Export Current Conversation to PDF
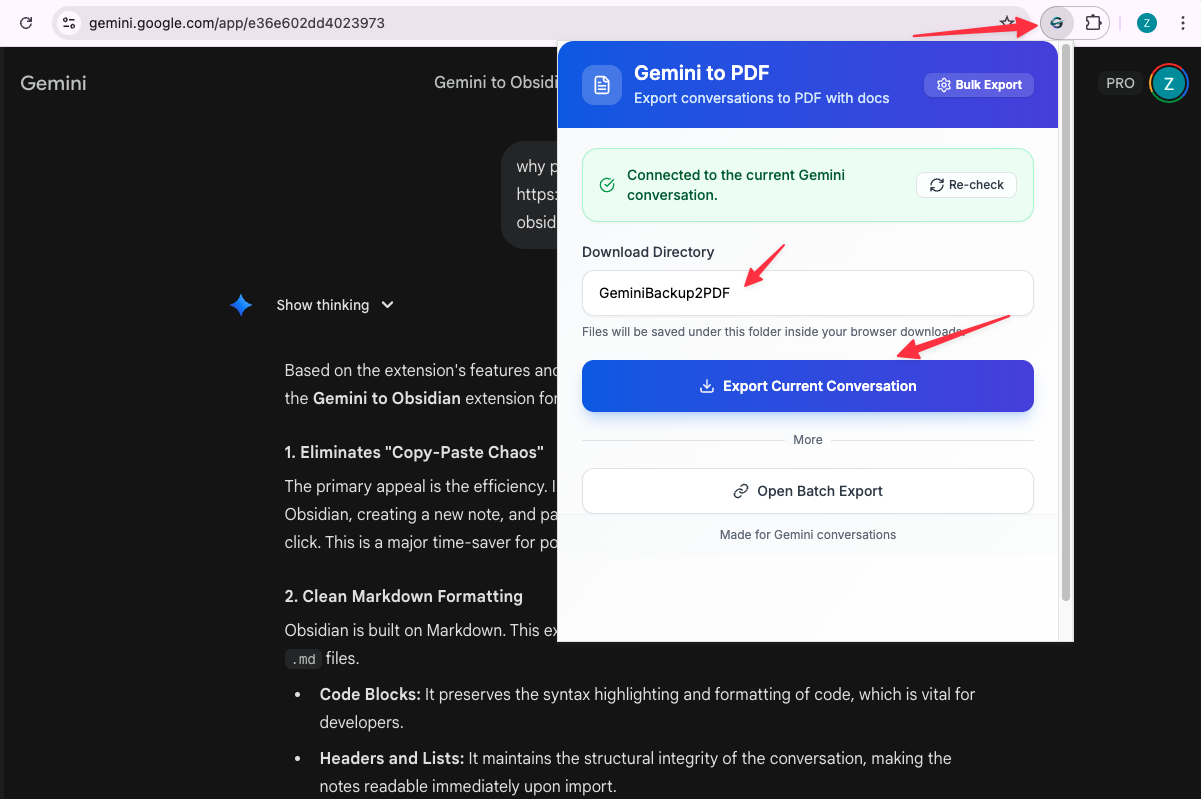 [x=807, y=386]
